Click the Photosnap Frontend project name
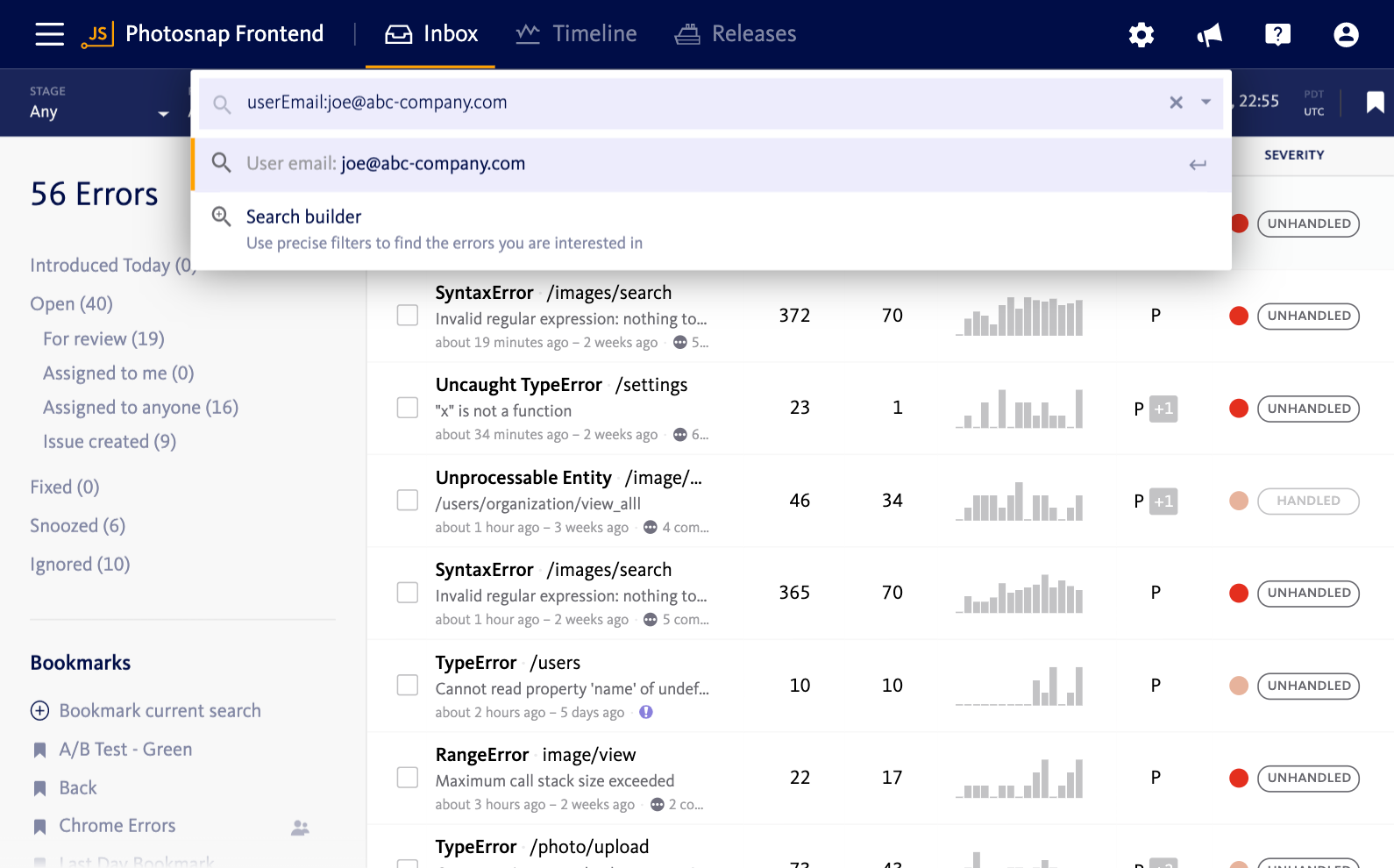Screen dimensions: 1394x868 pos(224,34)
